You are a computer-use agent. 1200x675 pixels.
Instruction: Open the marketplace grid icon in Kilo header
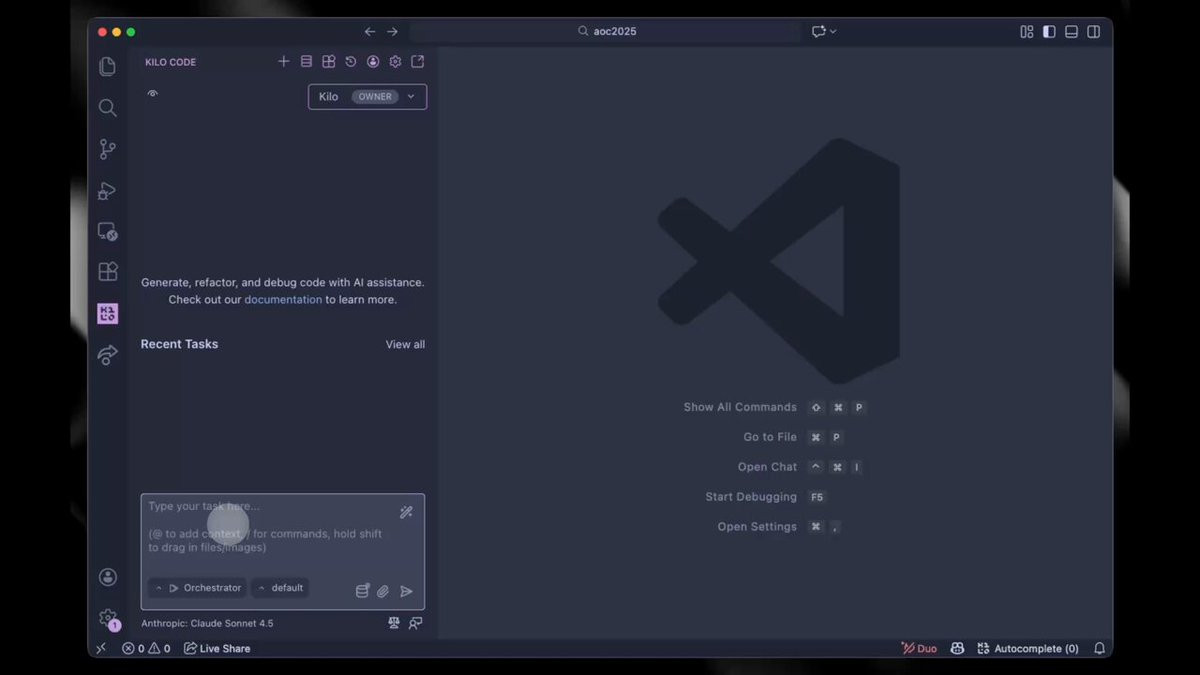[x=328, y=61]
